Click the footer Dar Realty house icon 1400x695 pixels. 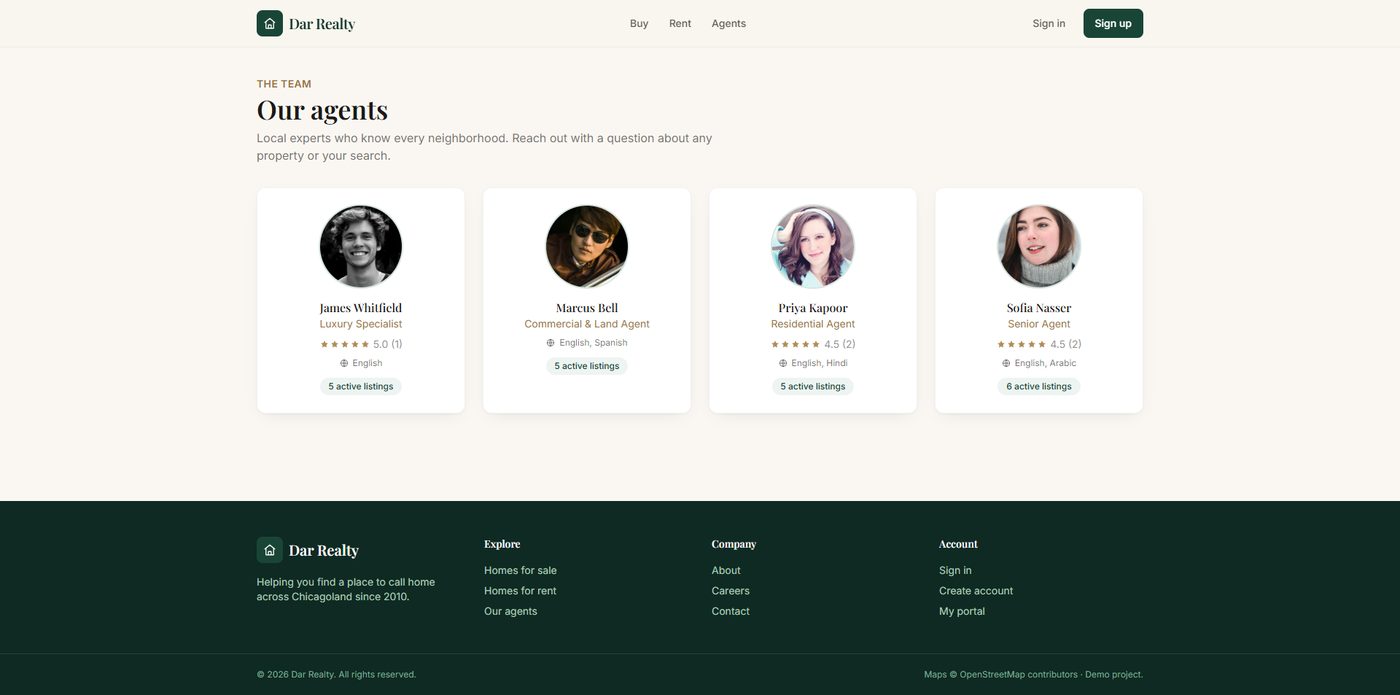269,550
